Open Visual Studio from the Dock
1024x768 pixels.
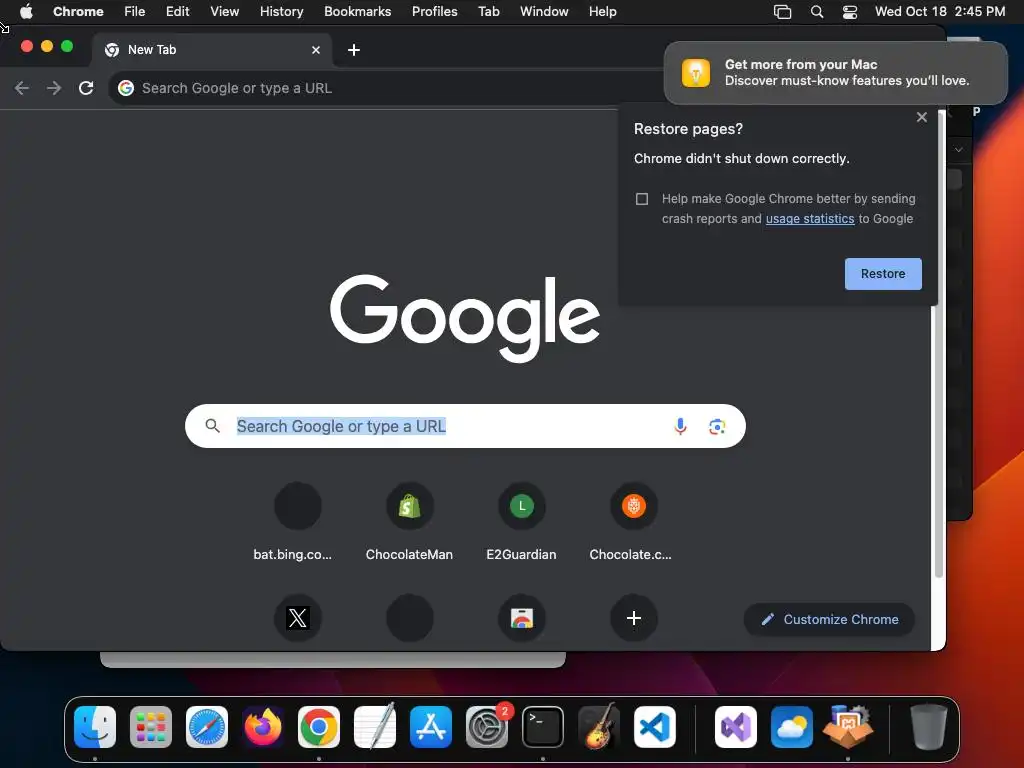coord(736,727)
